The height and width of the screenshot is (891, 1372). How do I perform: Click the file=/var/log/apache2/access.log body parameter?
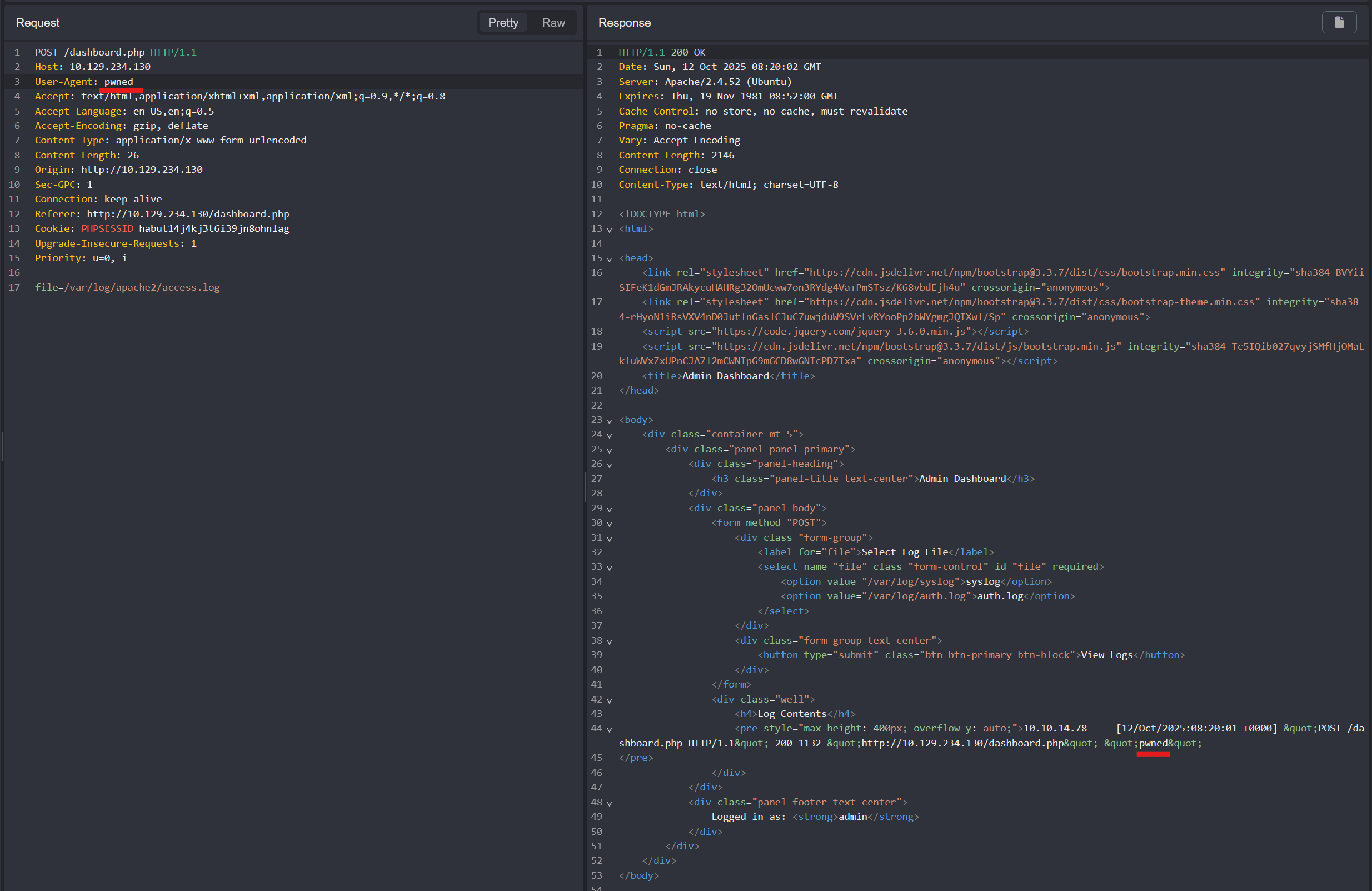click(x=127, y=287)
